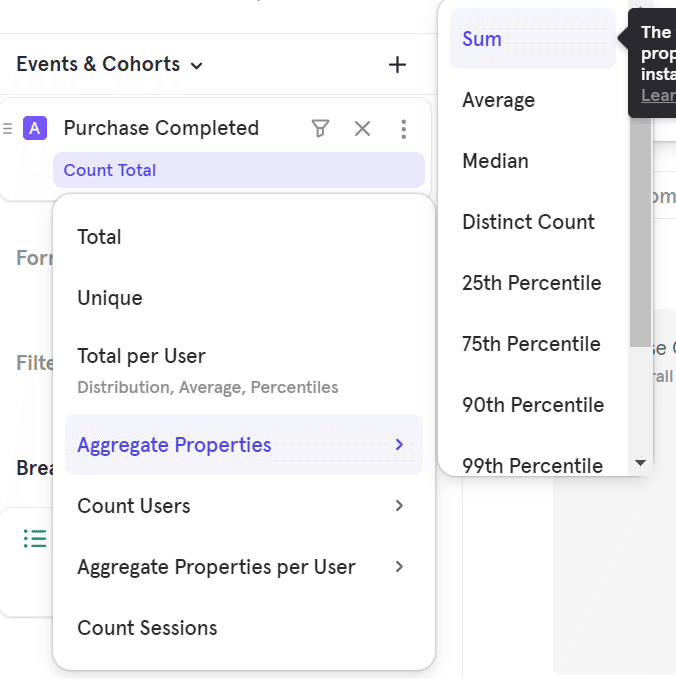Choose Unique from the measurement menu
676x679 pixels.
(x=244, y=298)
